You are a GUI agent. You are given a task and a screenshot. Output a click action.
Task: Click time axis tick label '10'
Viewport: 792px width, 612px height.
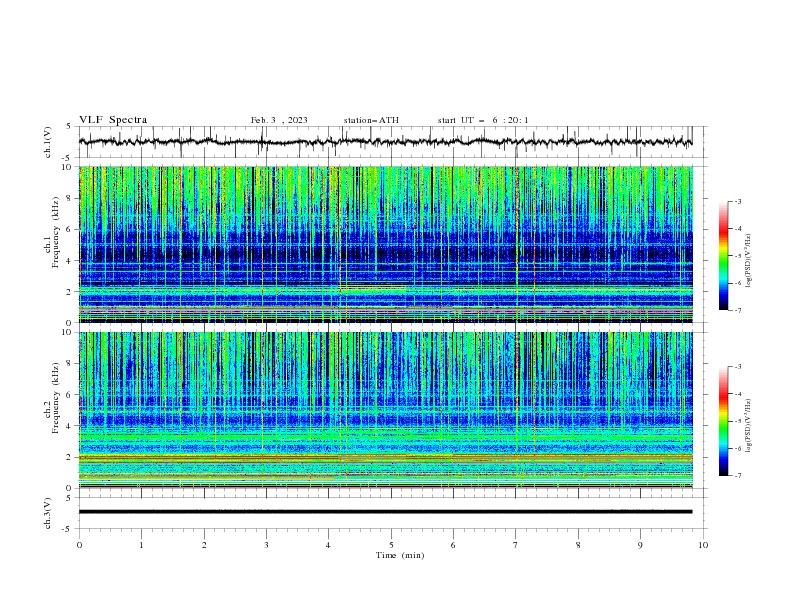(x=703, y=545)
